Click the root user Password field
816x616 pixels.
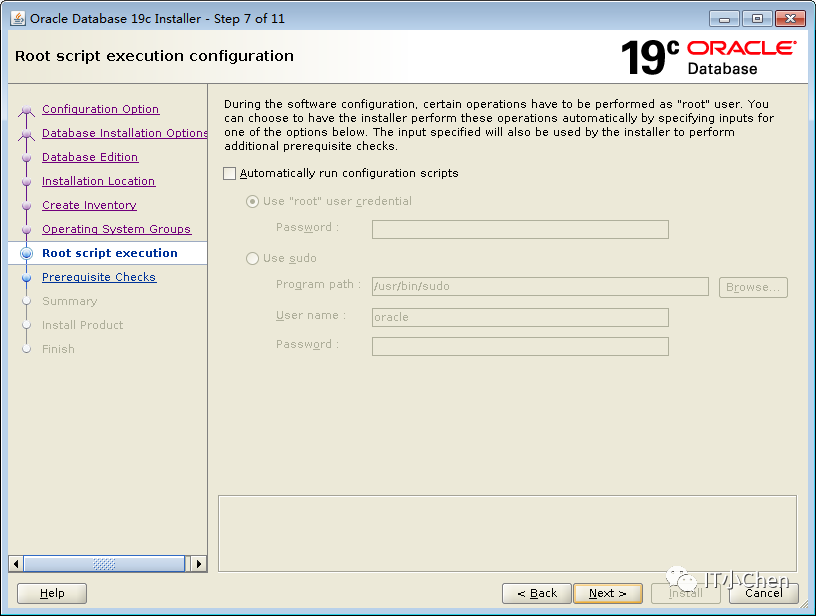520,229
